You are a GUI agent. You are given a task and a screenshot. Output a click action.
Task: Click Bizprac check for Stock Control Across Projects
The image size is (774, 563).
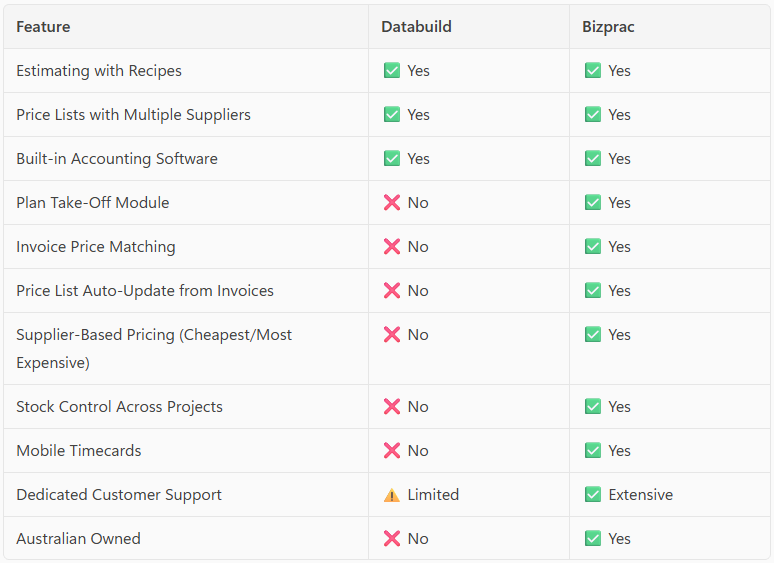(x=593, y=407)
